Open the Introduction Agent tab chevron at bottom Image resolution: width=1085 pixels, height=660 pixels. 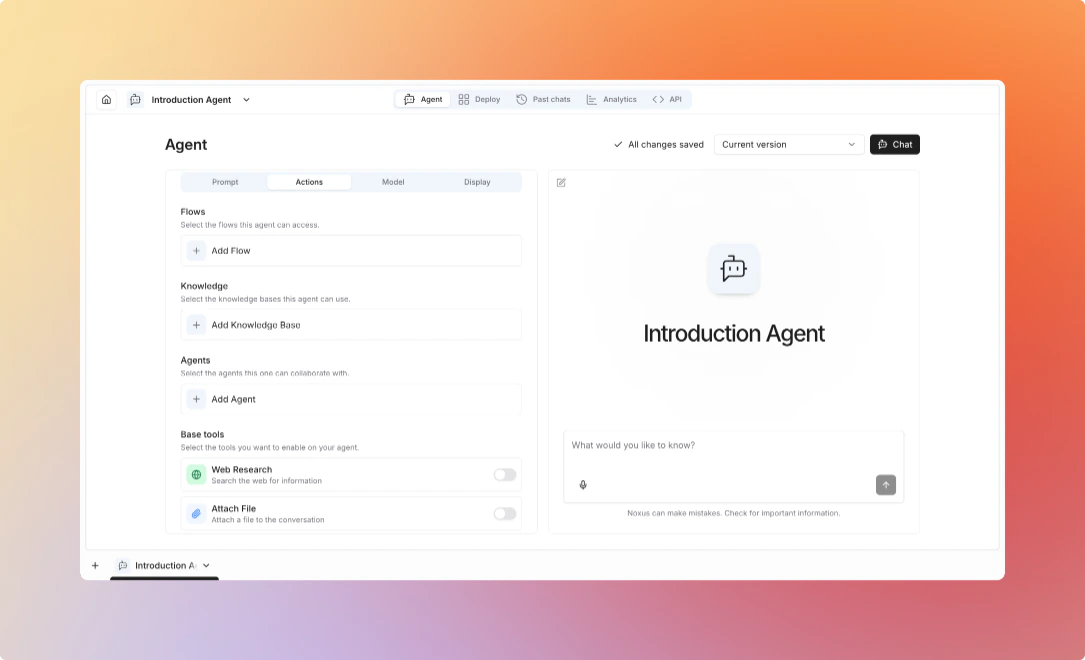(205, 565)
